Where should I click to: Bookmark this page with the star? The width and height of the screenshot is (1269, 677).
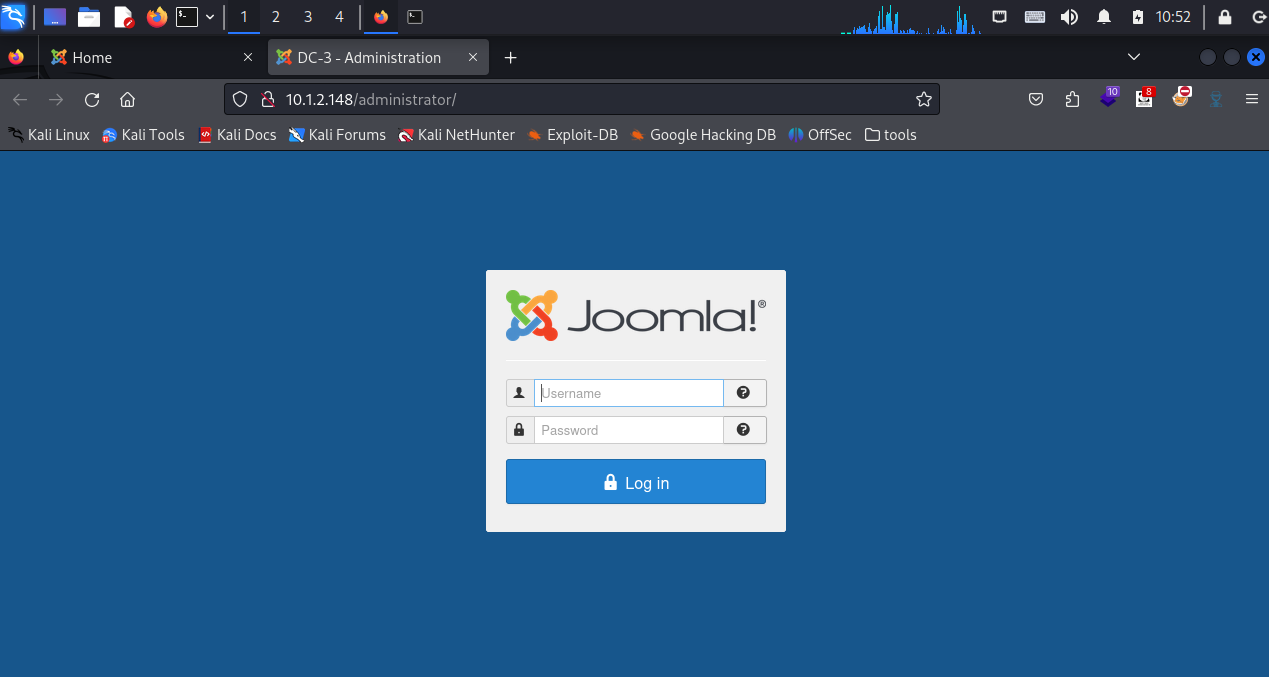(923, 99)
